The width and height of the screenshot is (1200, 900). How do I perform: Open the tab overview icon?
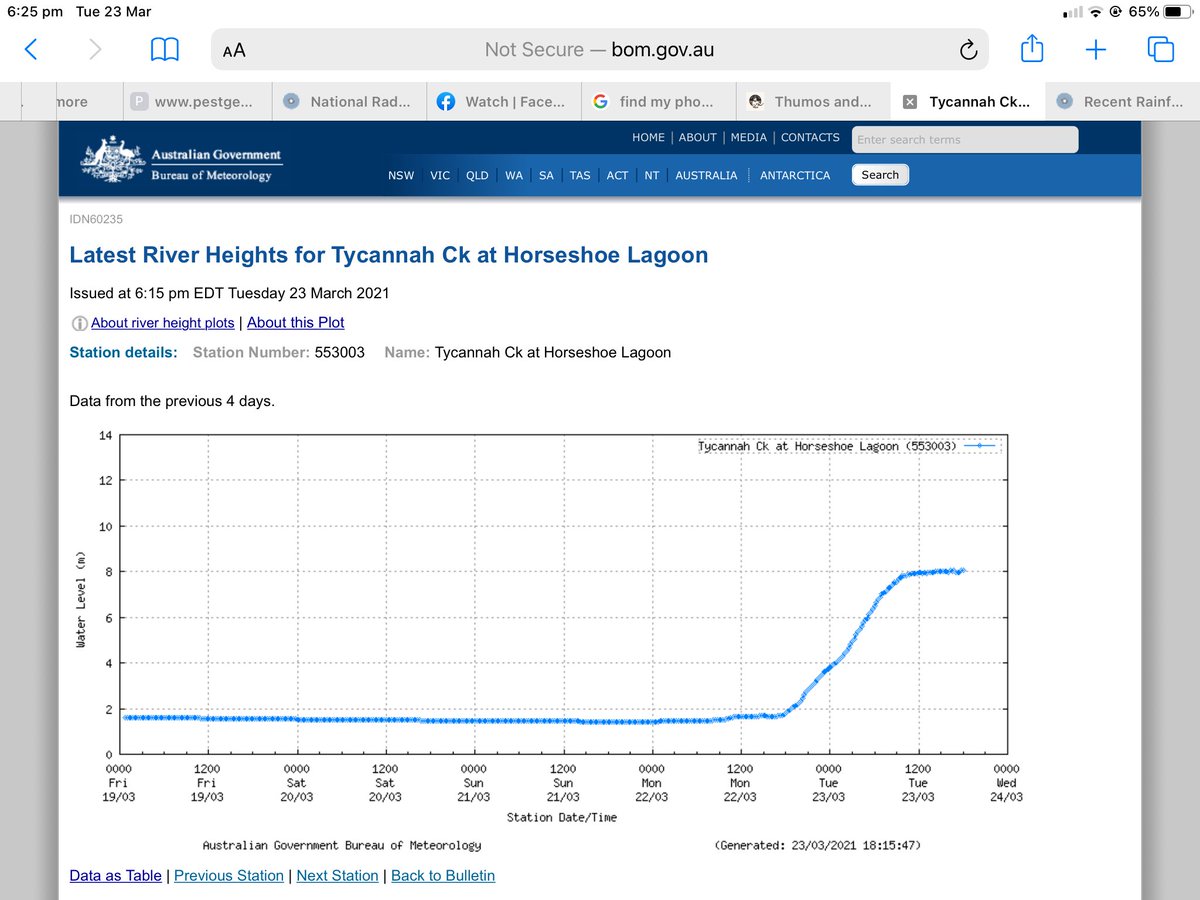(1160, 49)
